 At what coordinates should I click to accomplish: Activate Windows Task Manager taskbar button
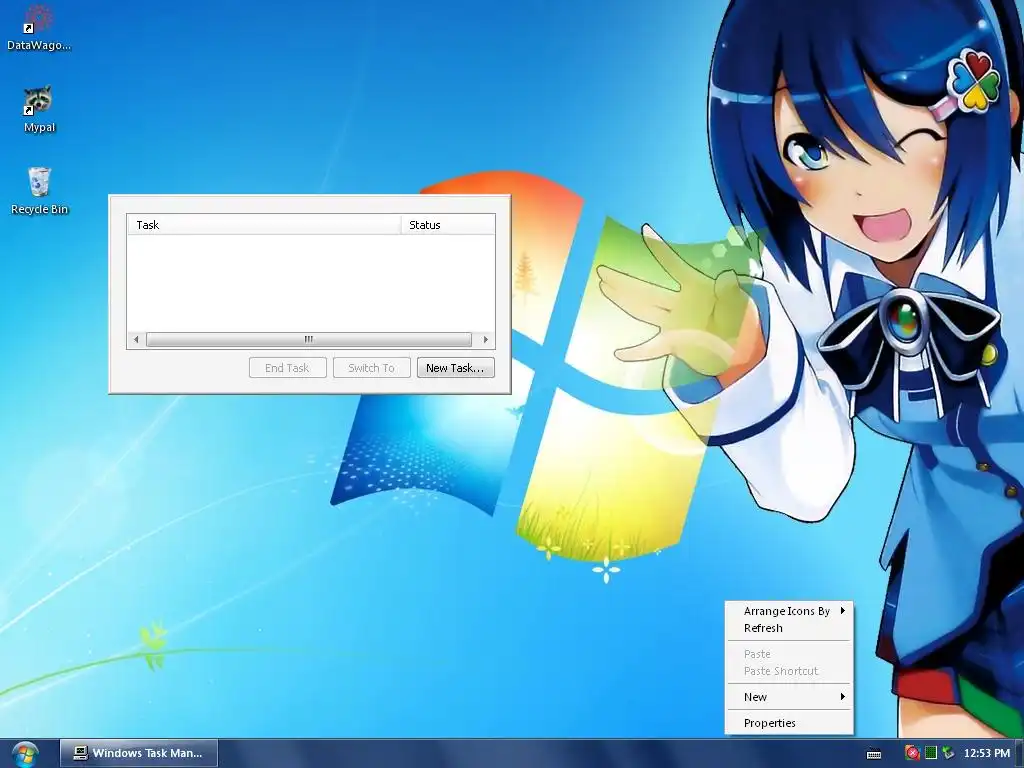[139, 753]
